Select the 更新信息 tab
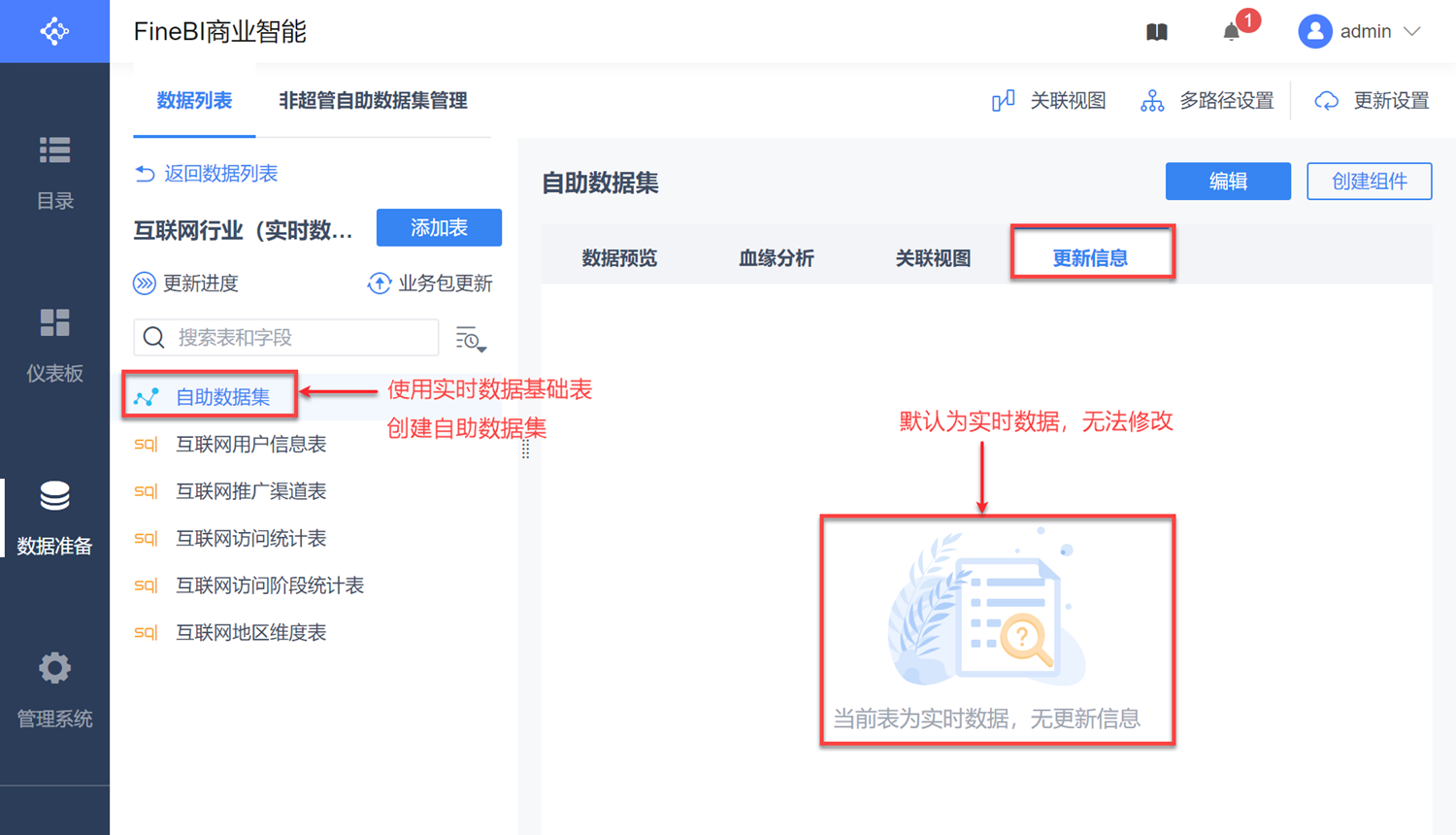The height and width of the screenshot is (835, 1456). click(1090, 258)
